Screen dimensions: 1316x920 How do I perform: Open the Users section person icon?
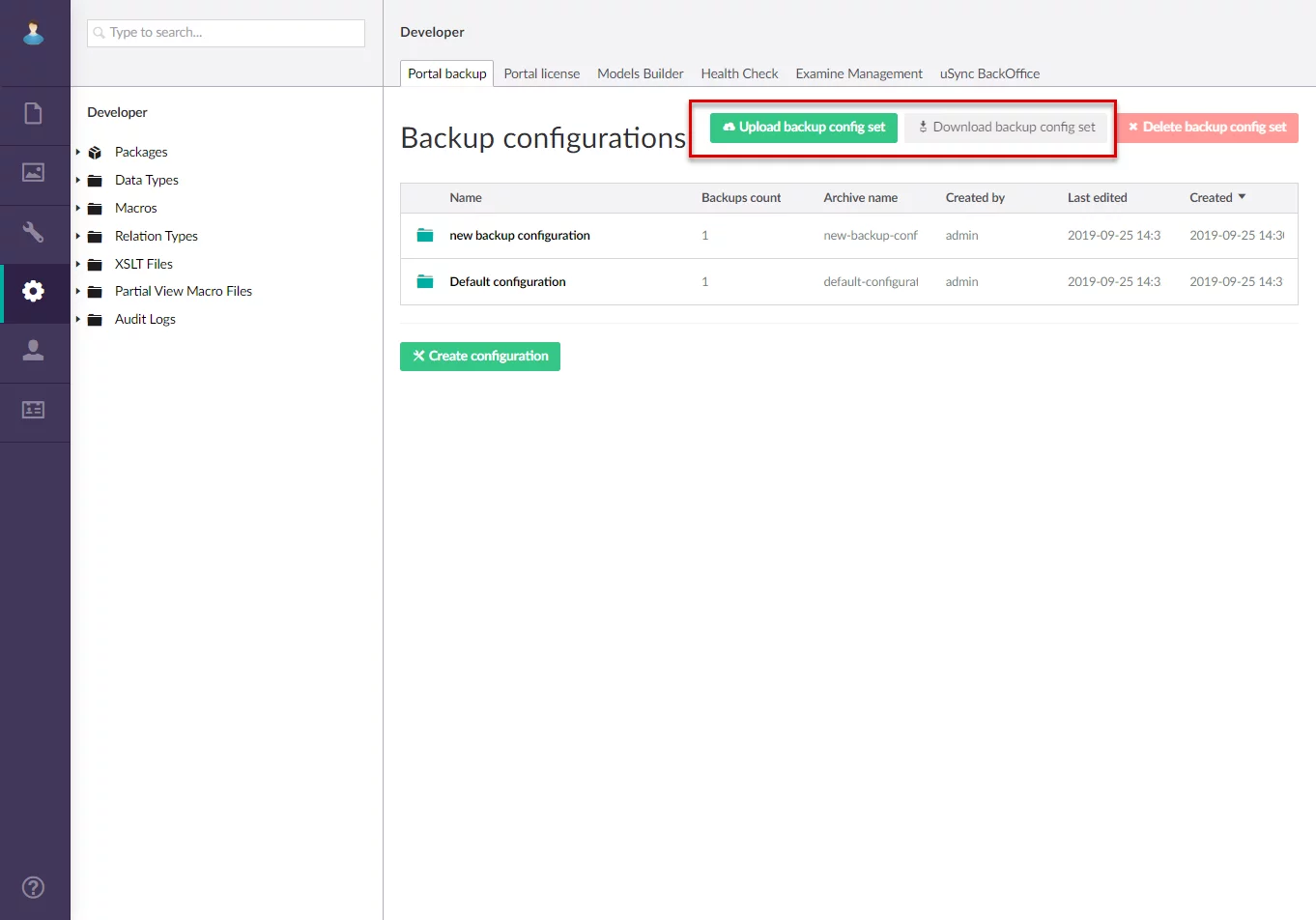tap(34, 350)
